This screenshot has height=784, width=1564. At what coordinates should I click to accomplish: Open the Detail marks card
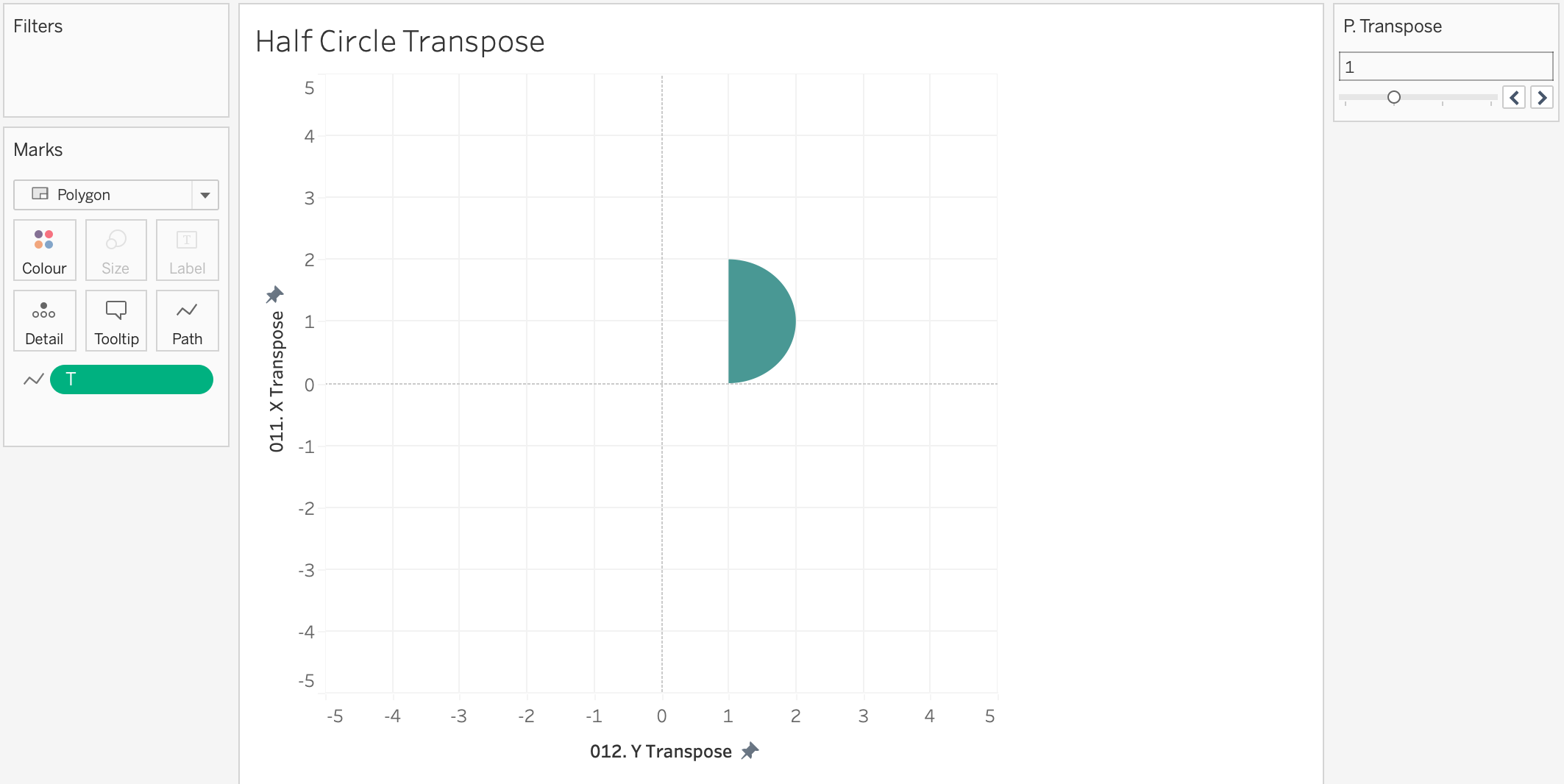pyautogui.click(x=44, y=321)
